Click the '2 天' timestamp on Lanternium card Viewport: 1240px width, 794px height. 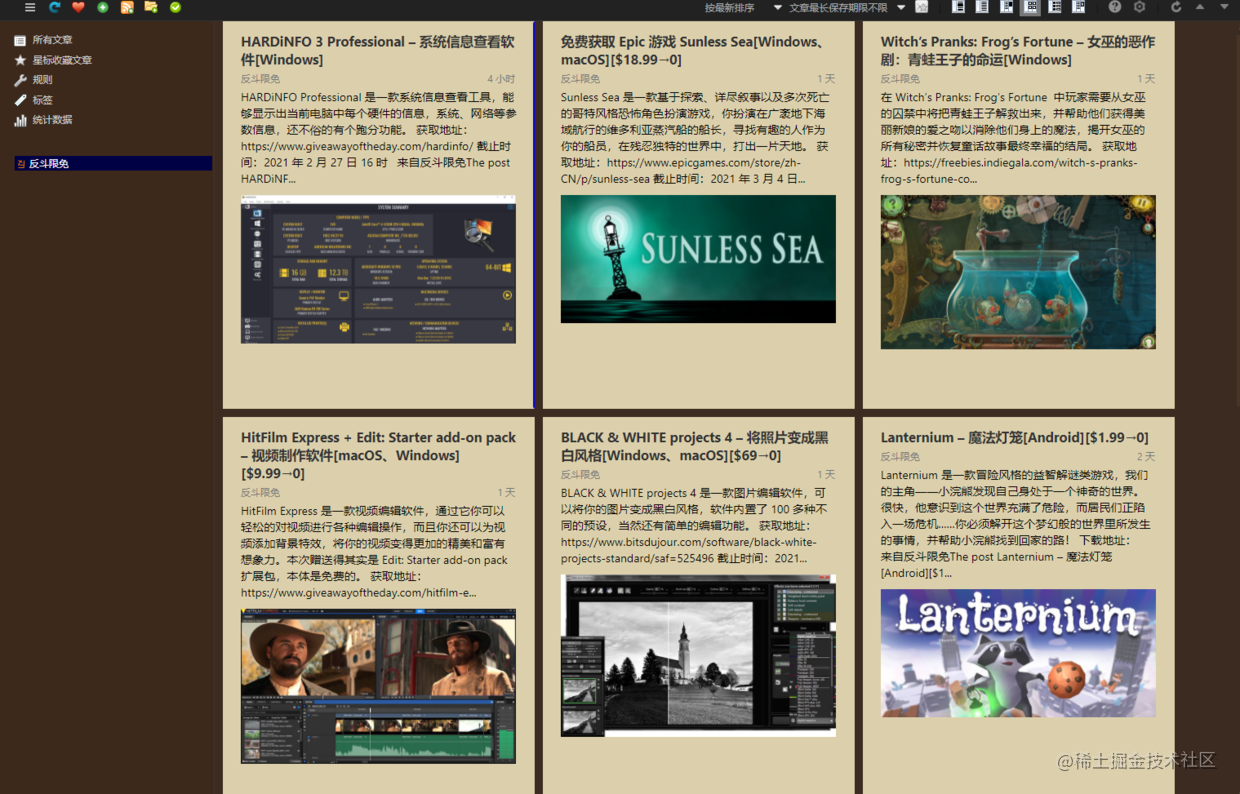coord(1146,457)
